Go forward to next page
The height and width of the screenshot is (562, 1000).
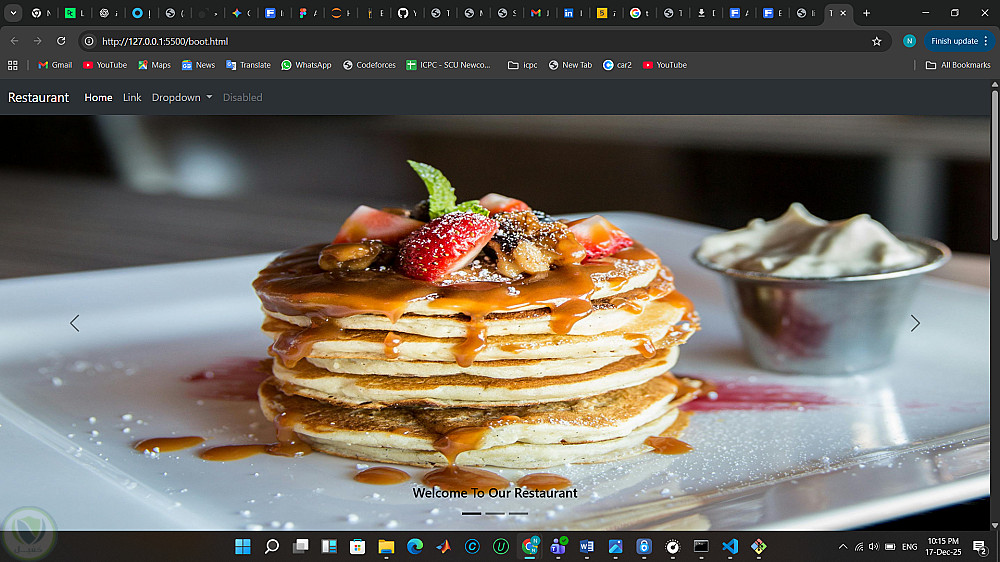click(38, 41)
